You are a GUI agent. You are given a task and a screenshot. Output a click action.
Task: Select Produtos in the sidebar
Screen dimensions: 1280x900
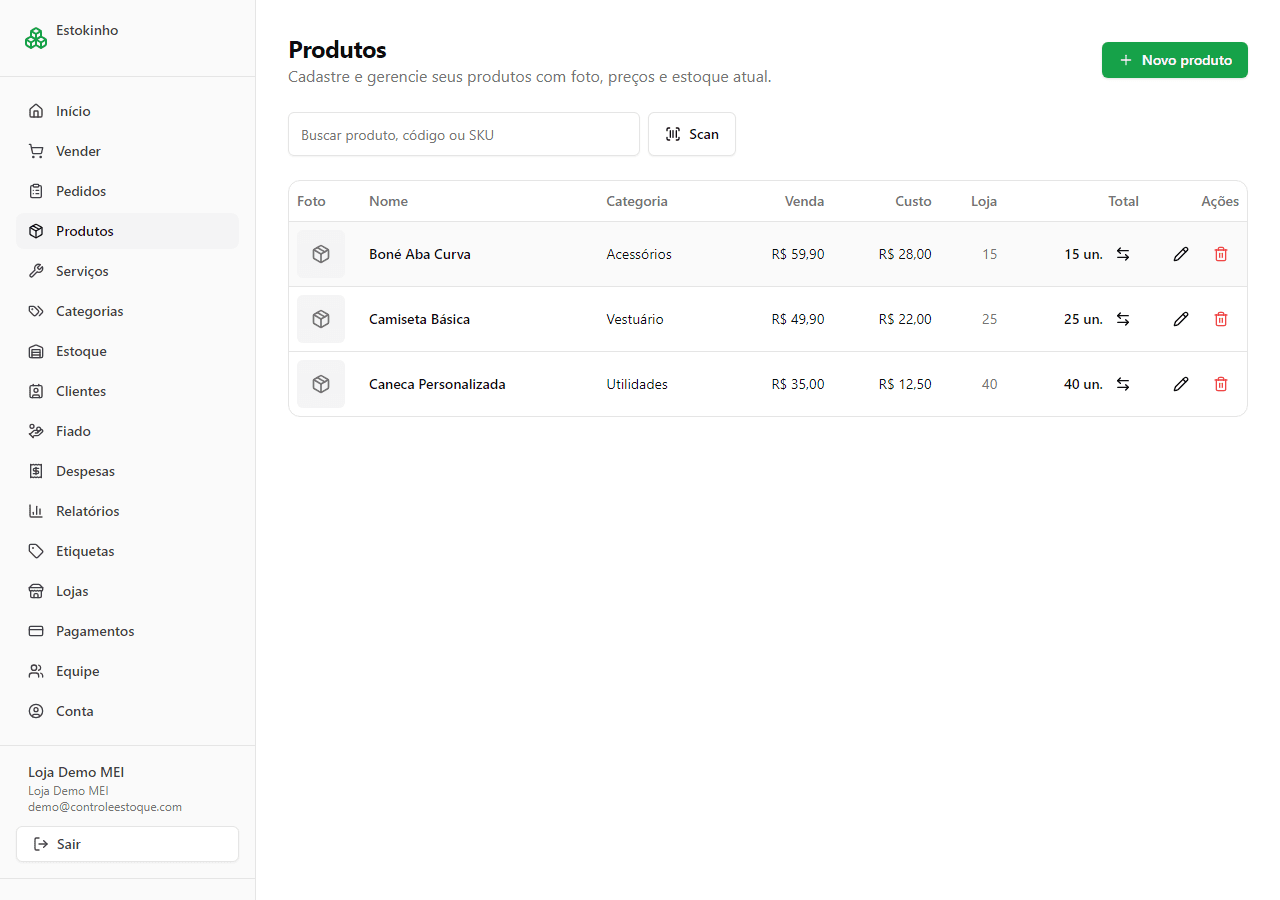pos(127,231)
